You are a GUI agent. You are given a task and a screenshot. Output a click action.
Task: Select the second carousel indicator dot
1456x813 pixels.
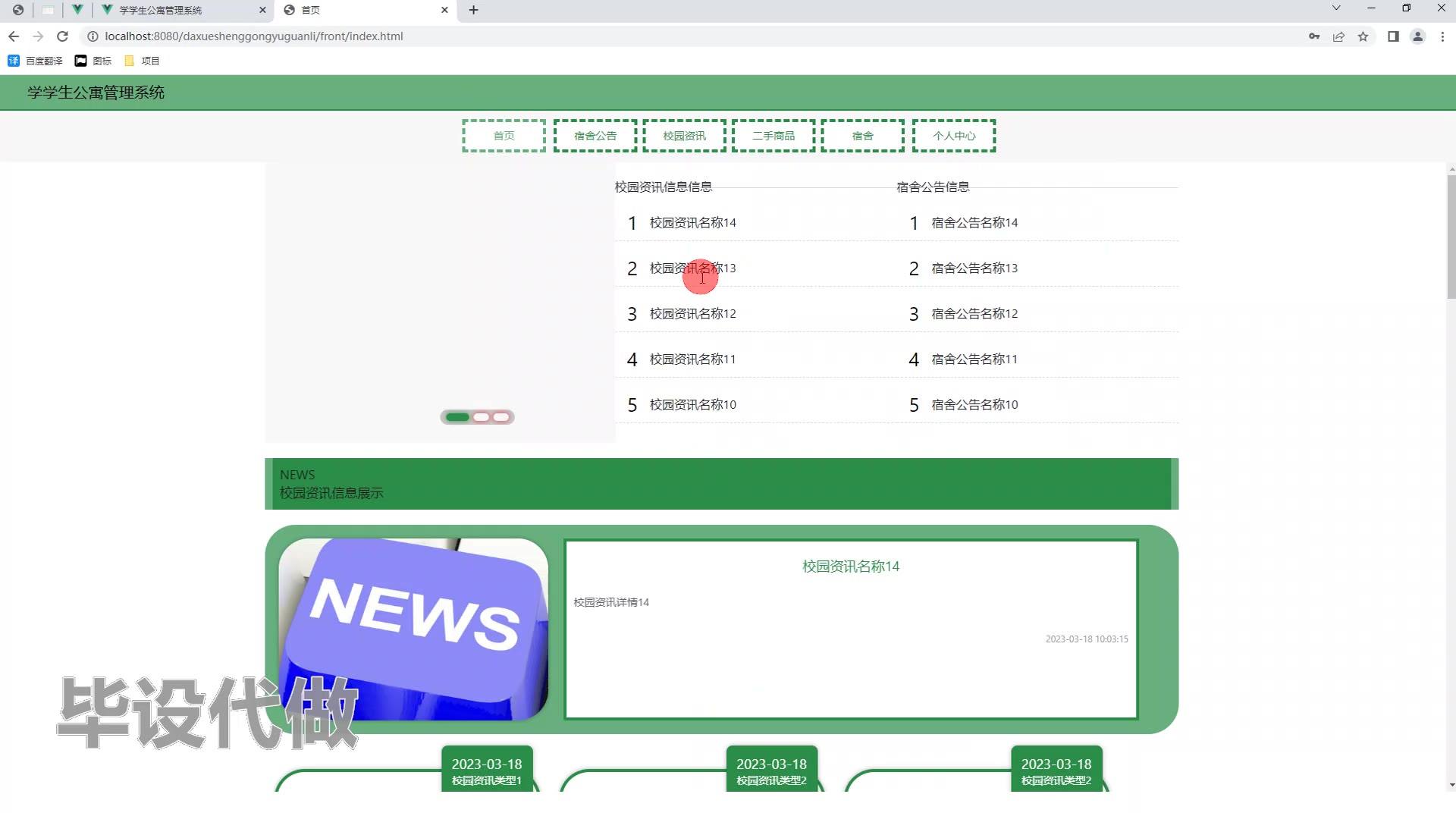click(481, 417)
